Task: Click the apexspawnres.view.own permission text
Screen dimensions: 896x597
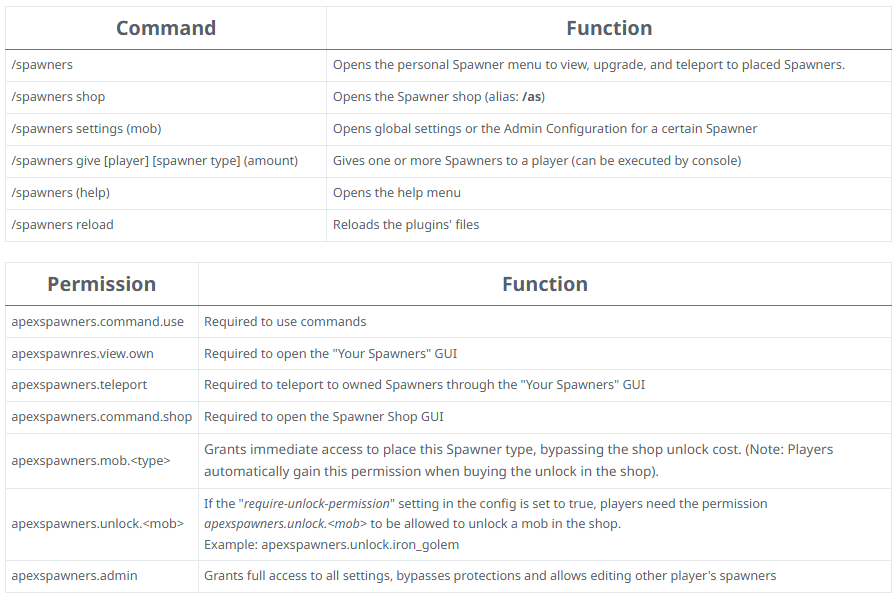Action: 82,354
